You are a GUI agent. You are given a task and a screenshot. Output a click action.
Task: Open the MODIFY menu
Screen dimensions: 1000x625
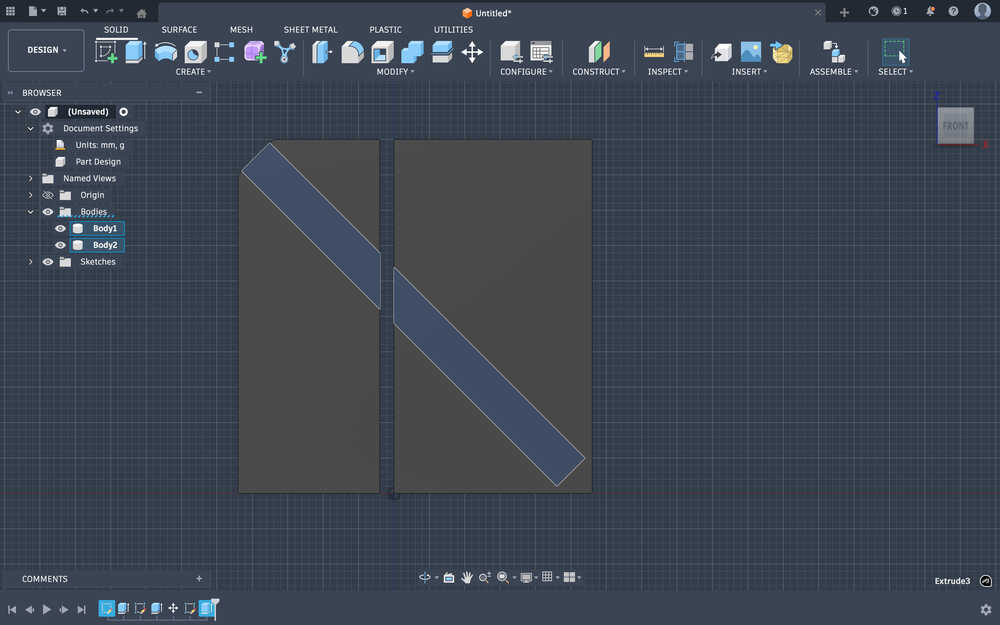tap(396, 72)
